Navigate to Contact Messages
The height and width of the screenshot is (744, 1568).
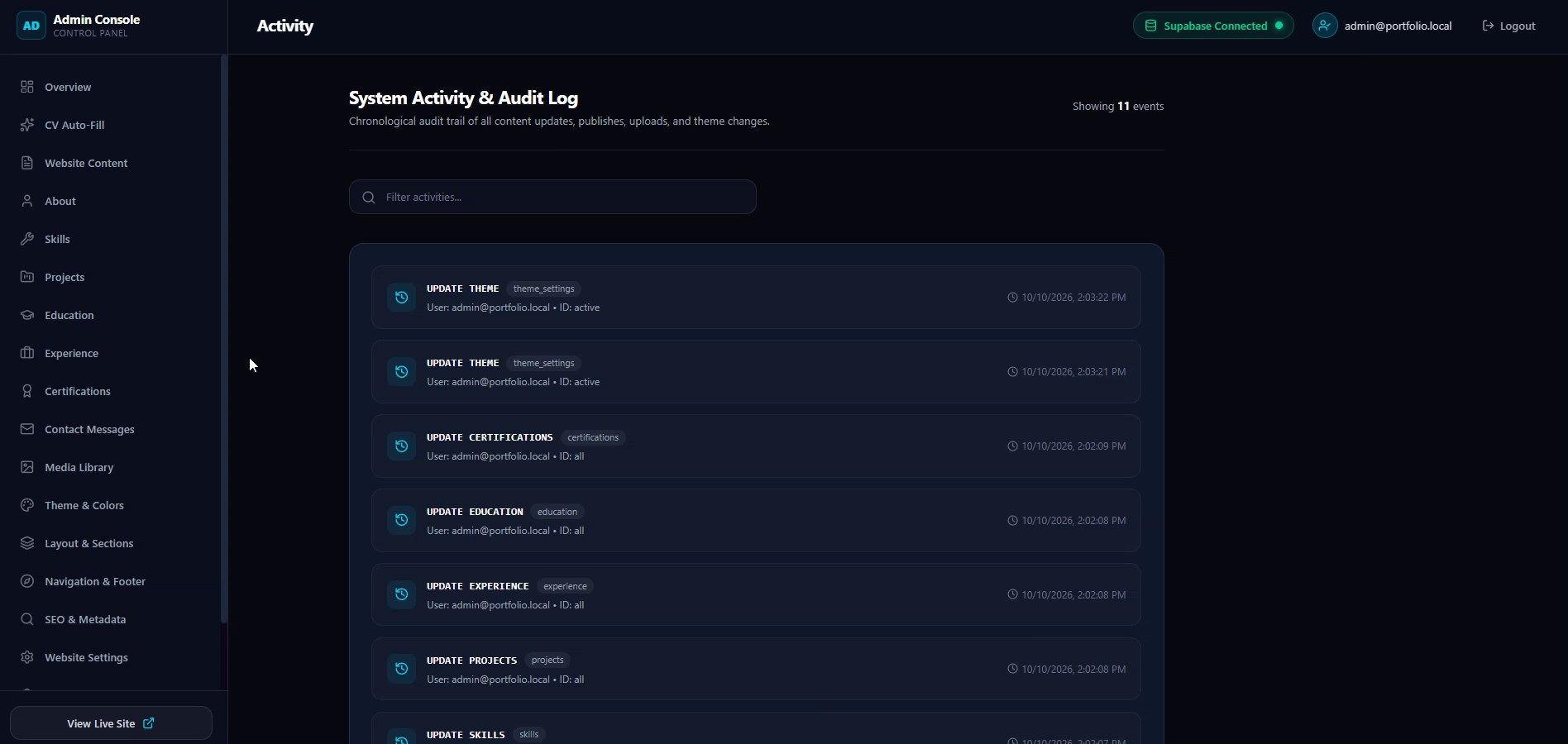pos(112,429)
